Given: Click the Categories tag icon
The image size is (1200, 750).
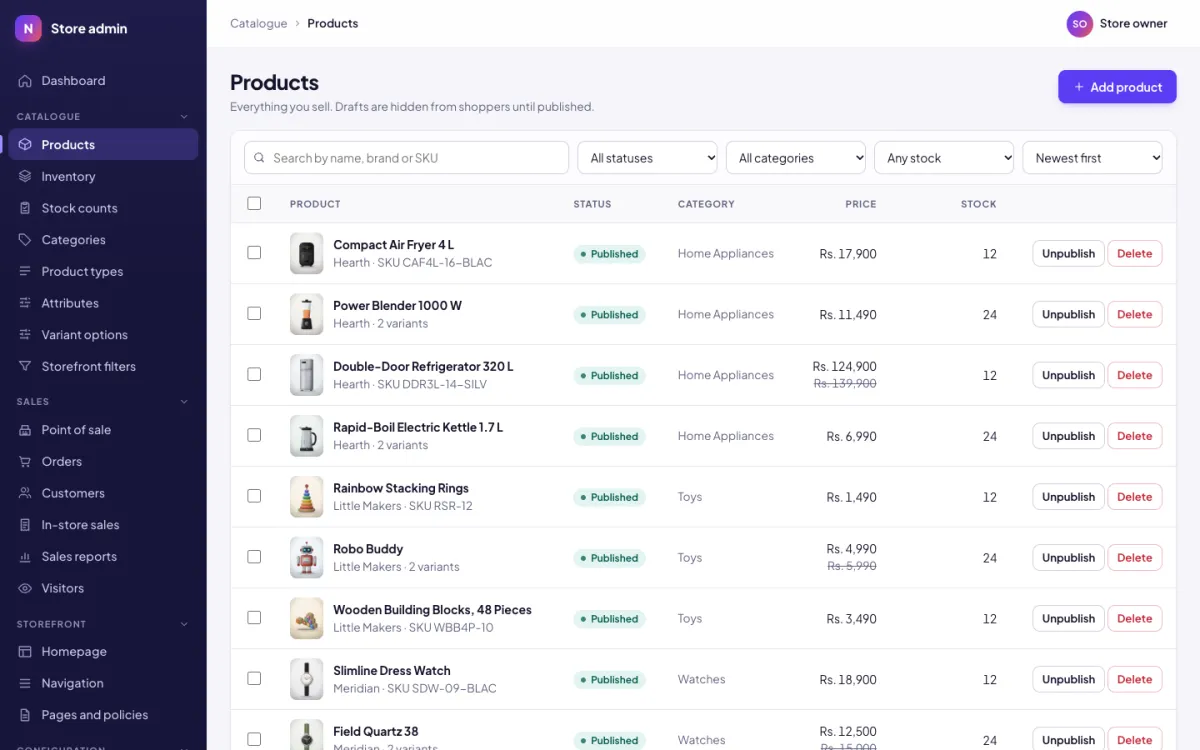Looking at the screenshot, I should 25,240.
